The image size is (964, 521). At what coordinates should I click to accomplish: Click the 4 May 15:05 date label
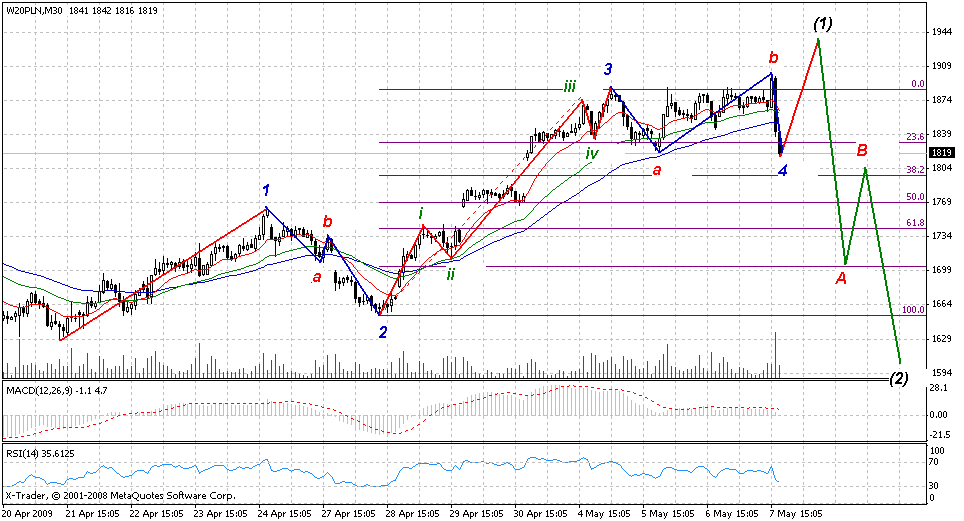pyautogui.click(x=604, y=512)
